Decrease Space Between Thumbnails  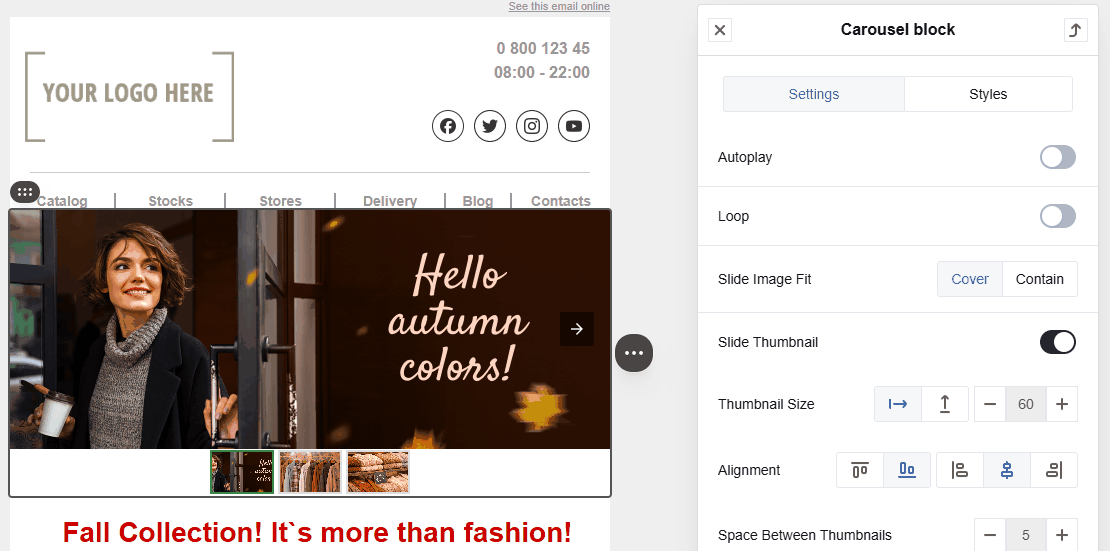click(990, 535)
